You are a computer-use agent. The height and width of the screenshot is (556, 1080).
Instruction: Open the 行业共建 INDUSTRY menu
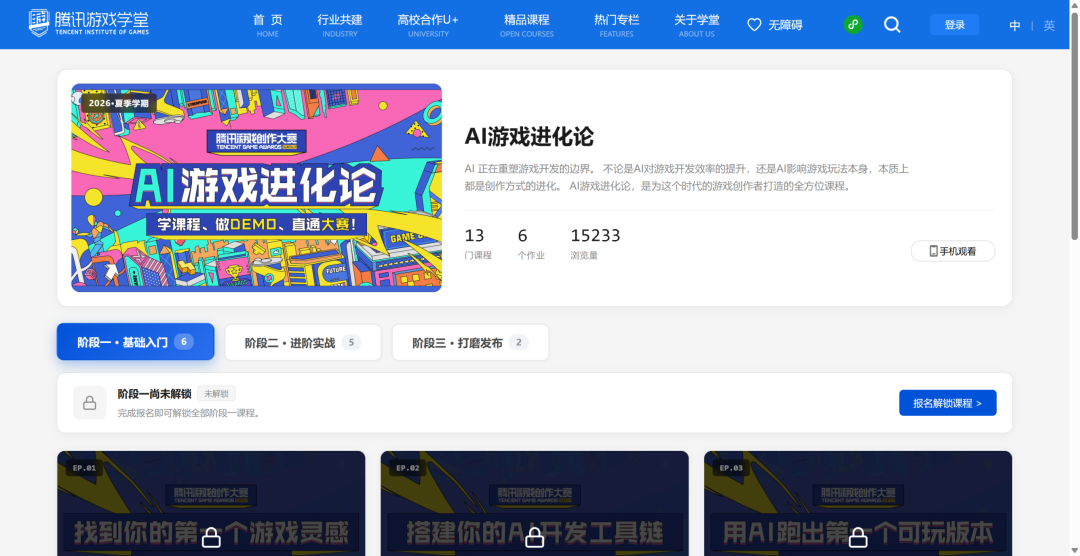click(x=340, y=25)
